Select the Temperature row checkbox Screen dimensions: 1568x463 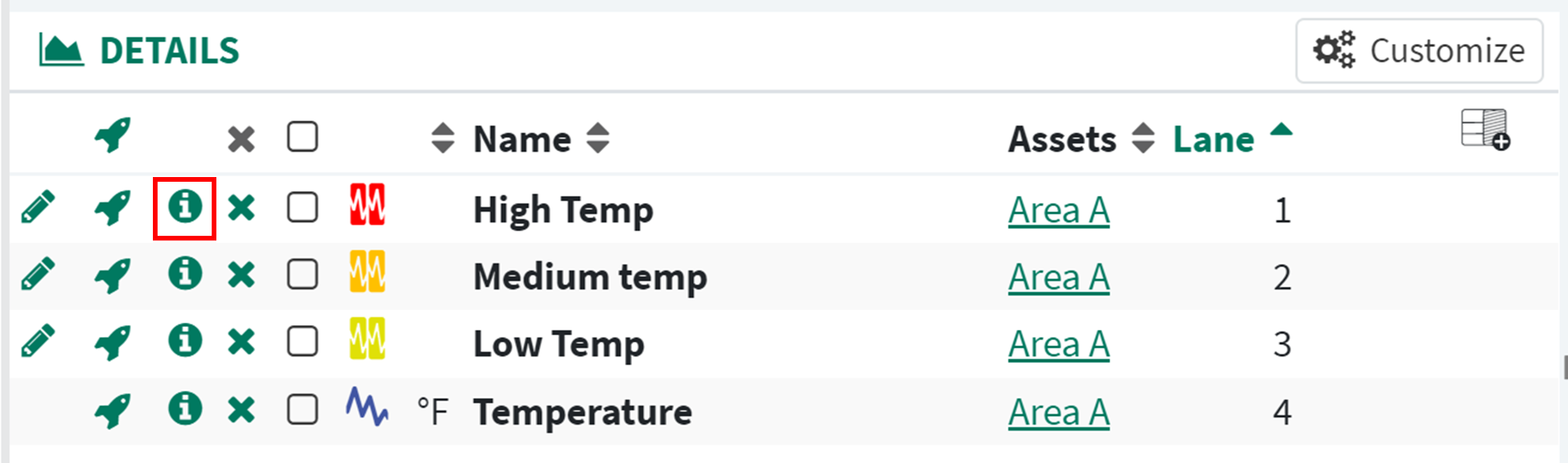point(303,410)
